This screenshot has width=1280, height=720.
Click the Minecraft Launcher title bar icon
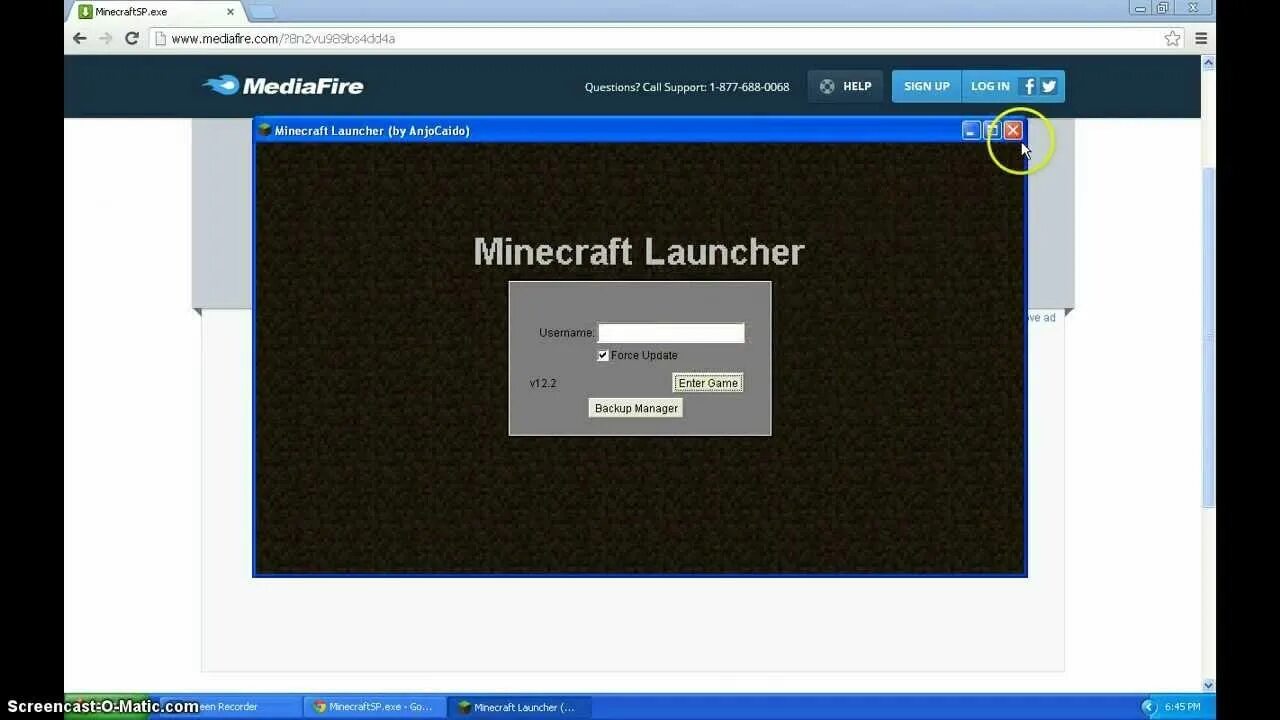coord(265,130)
